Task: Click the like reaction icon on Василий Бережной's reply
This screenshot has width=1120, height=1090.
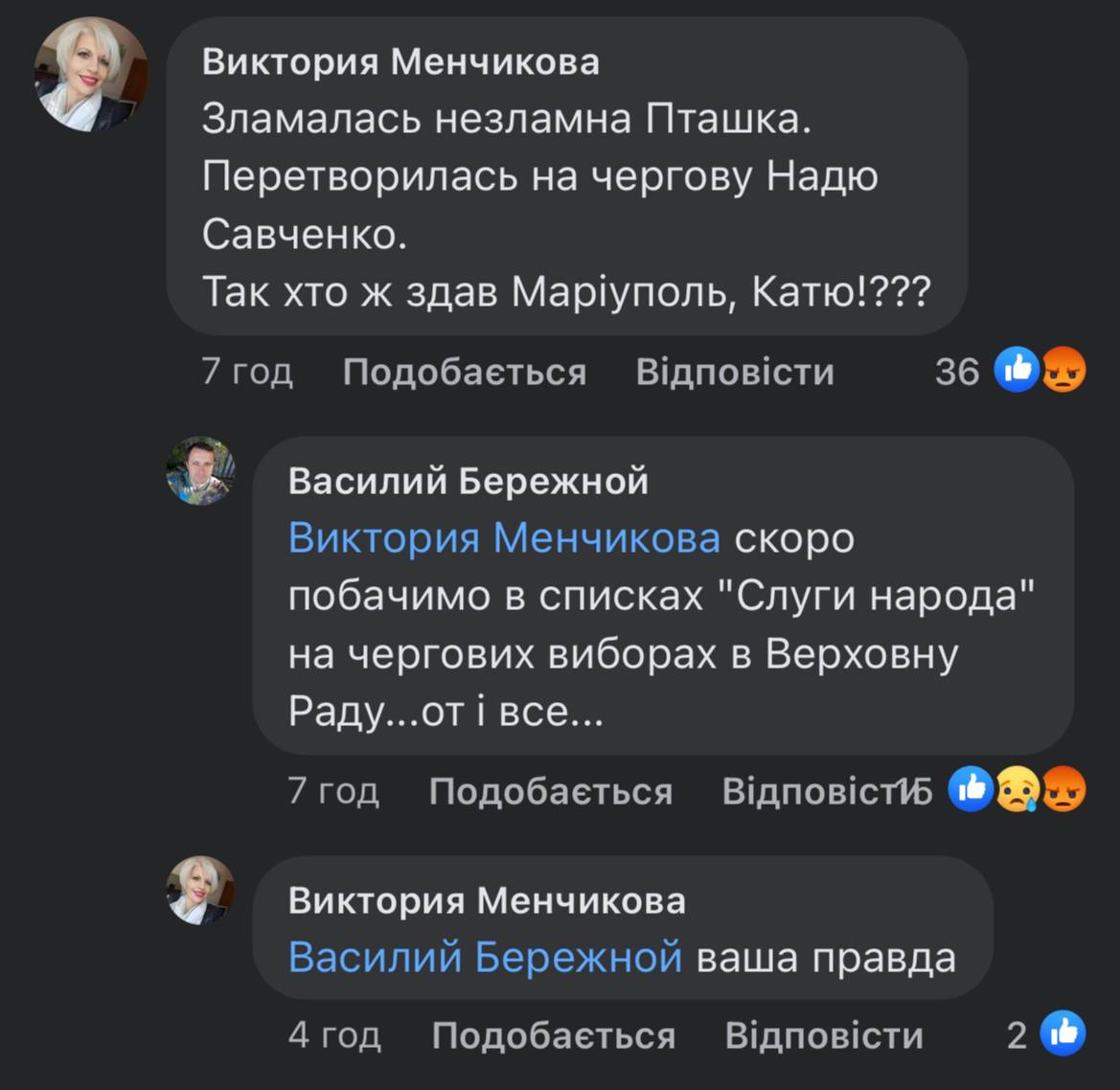Action: point(971,789)
